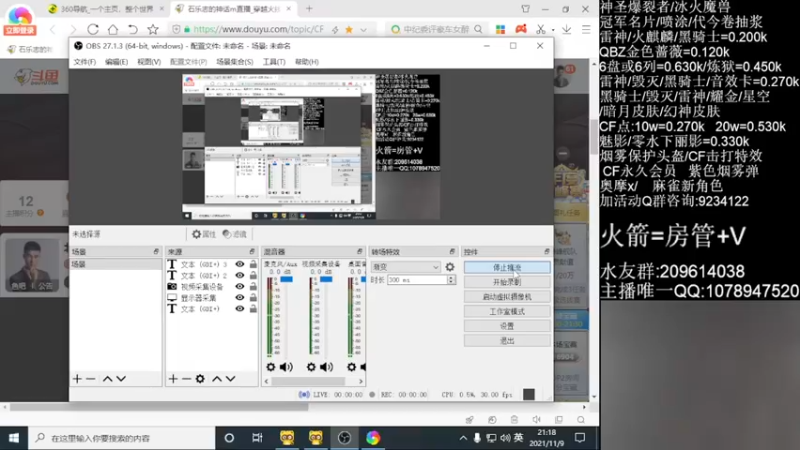The width and height of the screenshot is (800, 450).
Task: Undock the 来源 sources panel
Action: coord(252,252)
